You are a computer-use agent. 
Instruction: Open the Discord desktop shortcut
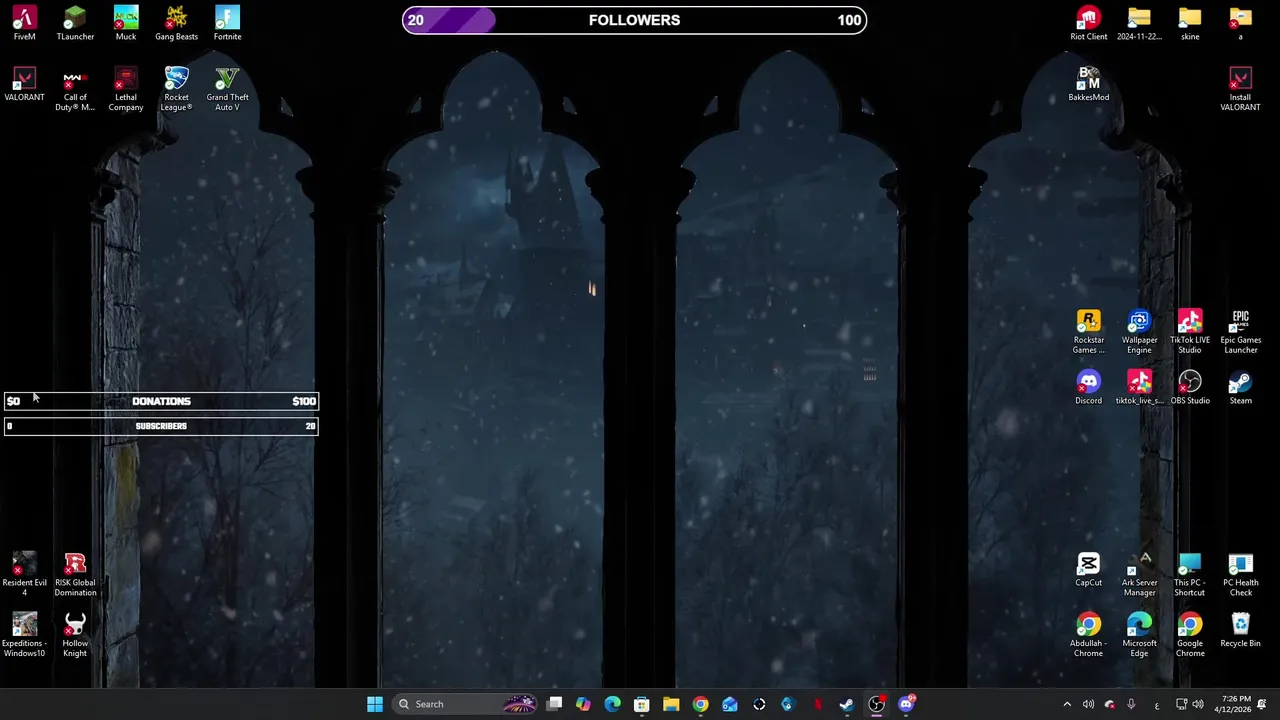pyautogui.click(x=1088, y=388)
